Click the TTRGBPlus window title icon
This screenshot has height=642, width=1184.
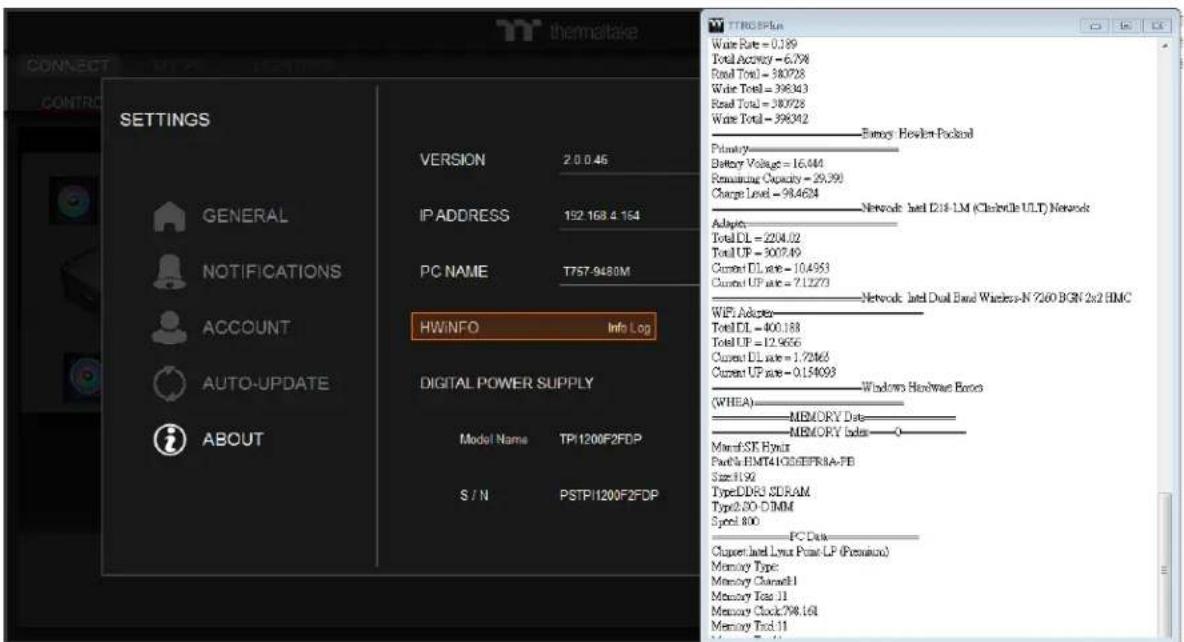(717, 26)
